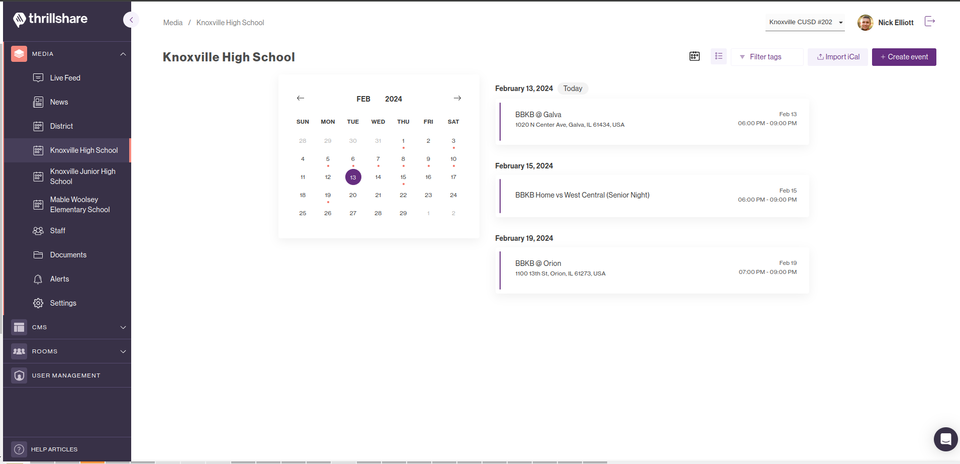960x464 pixels.
Task: Open the Knoxville CUSD #202 dropdown
Action: coord(805,22)
